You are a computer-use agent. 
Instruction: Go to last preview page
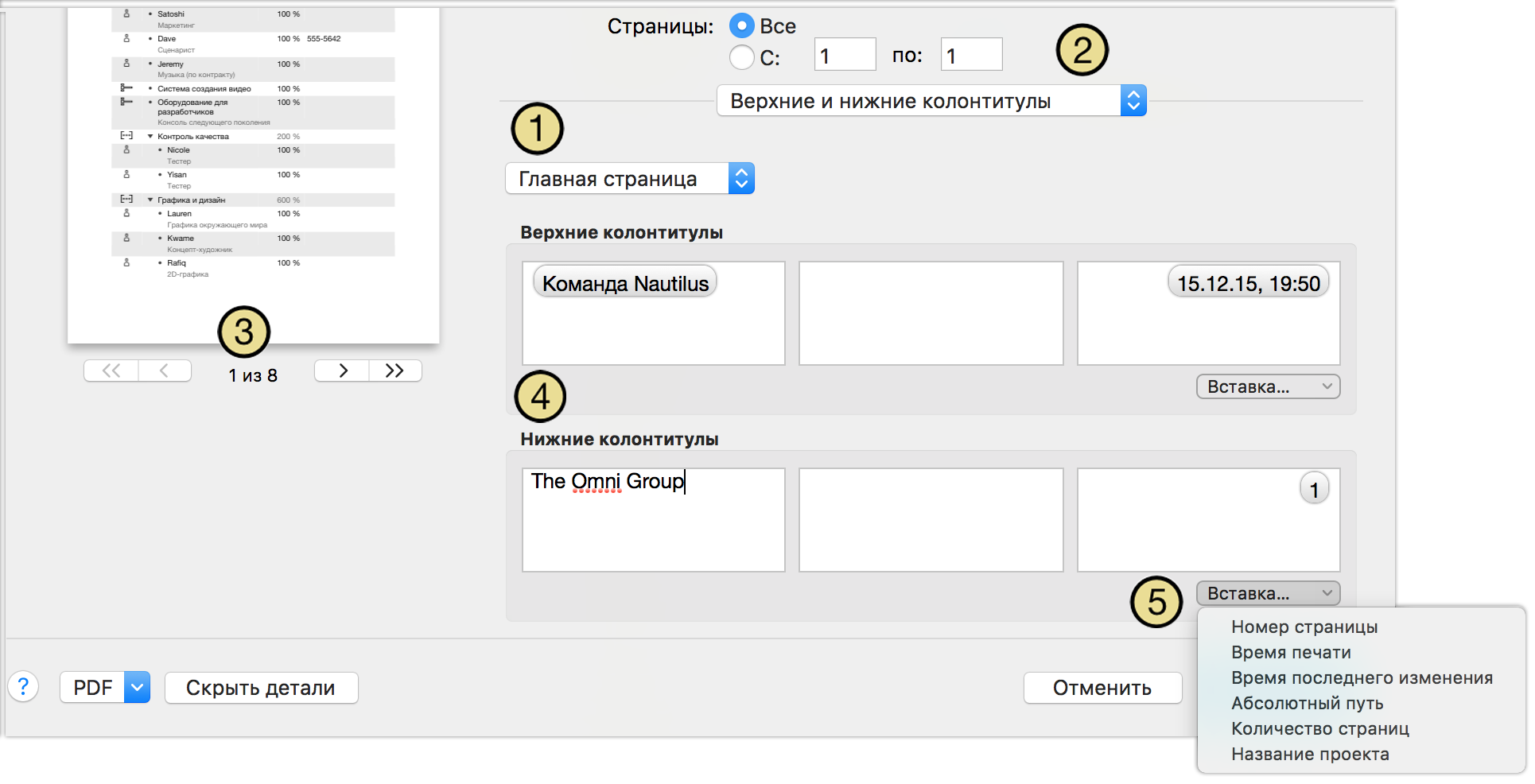point(395,371)
